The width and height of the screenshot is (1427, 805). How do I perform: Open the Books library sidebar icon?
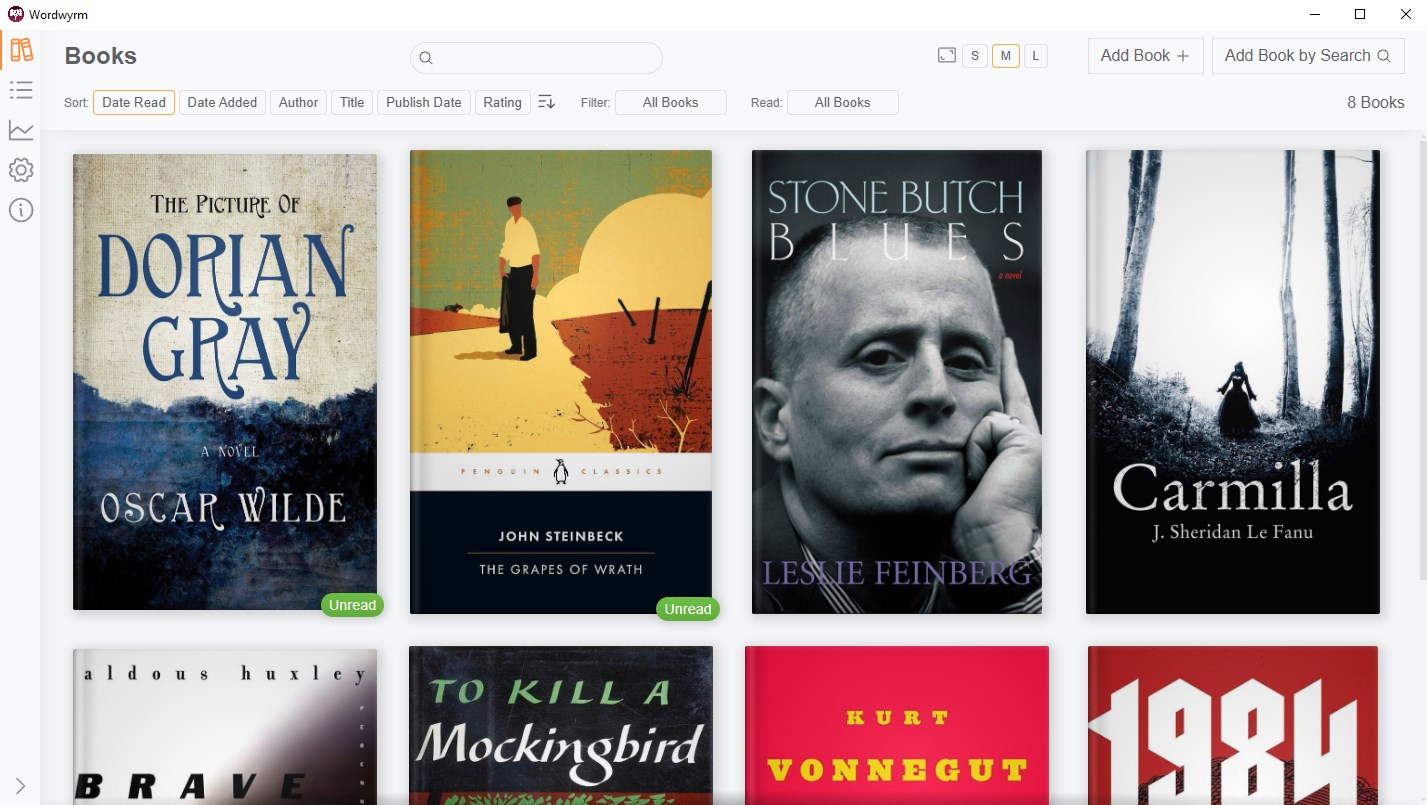(21, 49)
